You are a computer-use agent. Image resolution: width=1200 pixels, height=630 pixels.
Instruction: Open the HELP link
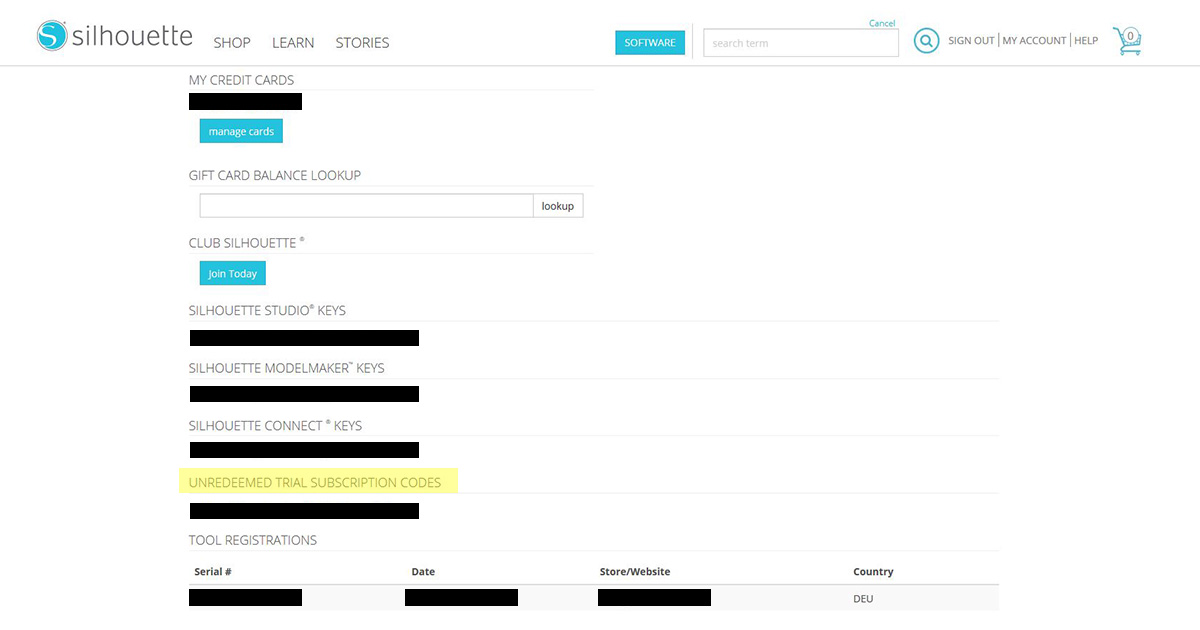pyautogui.click(x=1086, y=41)
